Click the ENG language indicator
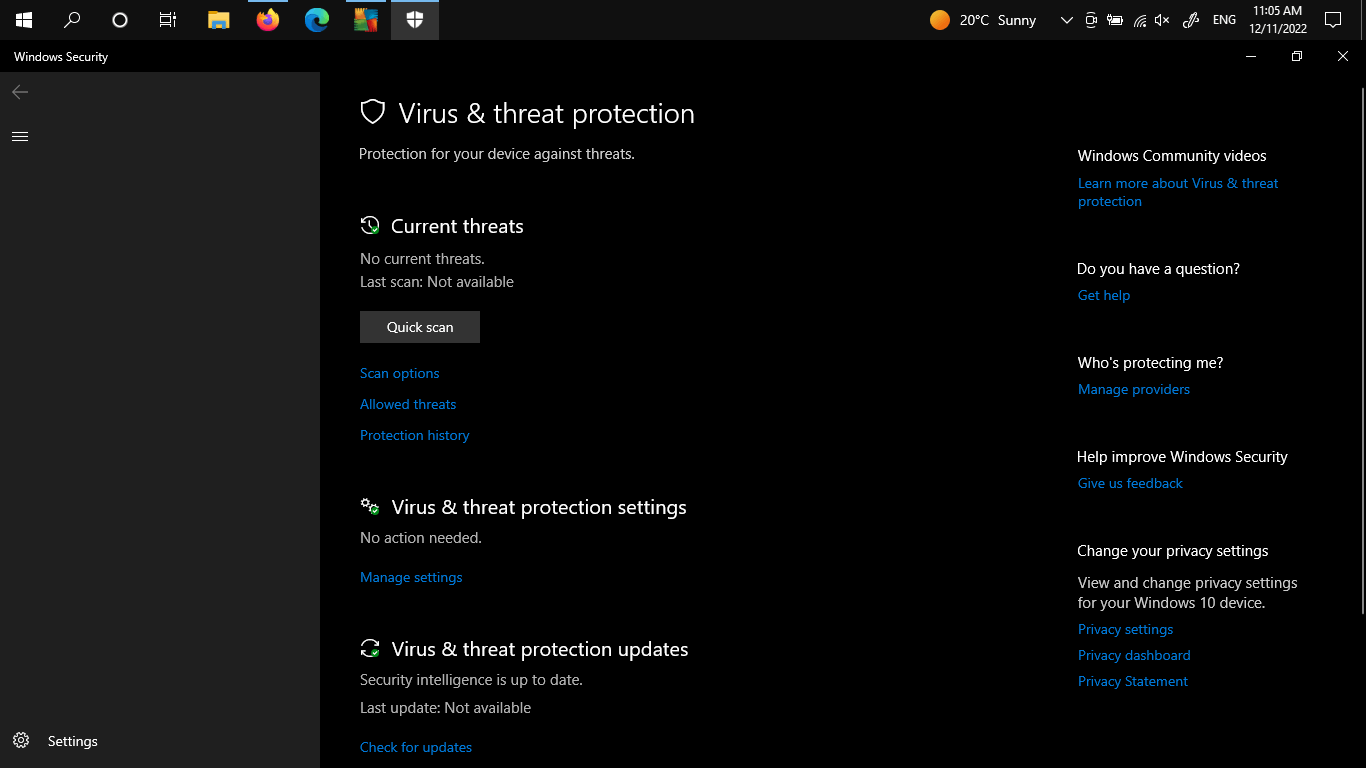 [x=1224, y=20]
